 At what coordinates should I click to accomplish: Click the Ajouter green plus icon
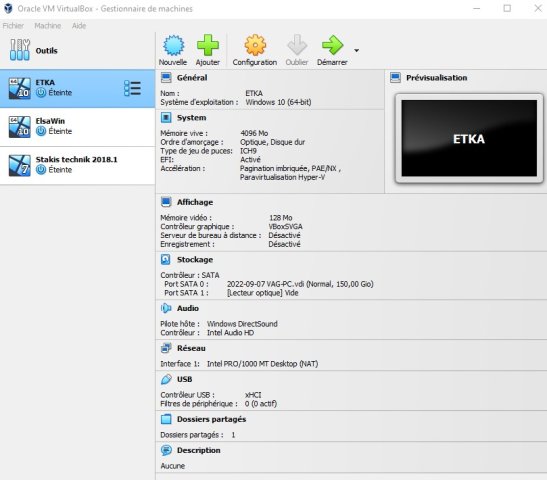pos(208,45)
